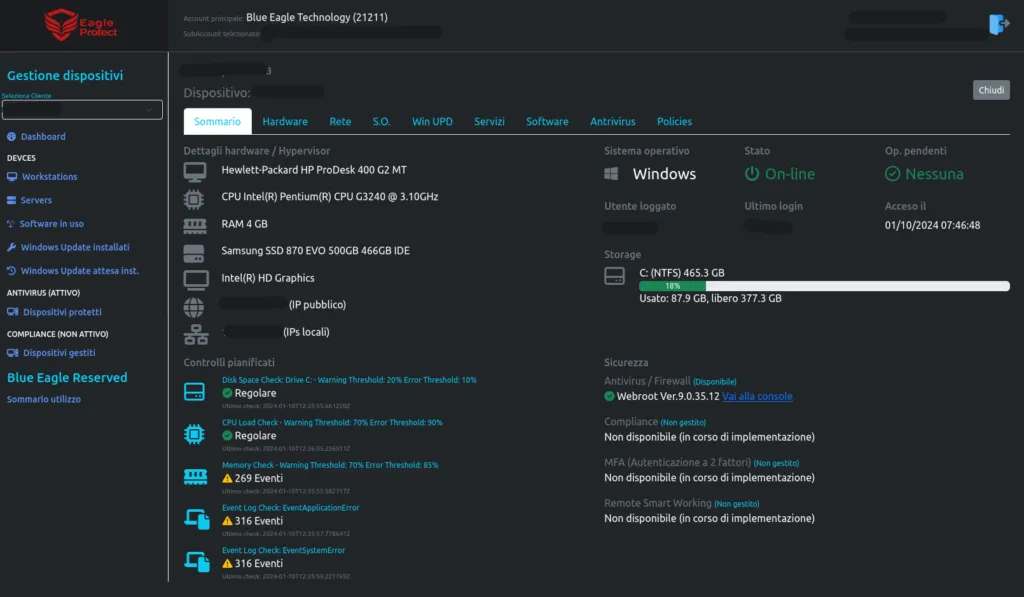Click the drive icon under Storage
The image size is (1024, 597).
click(615, 276)
